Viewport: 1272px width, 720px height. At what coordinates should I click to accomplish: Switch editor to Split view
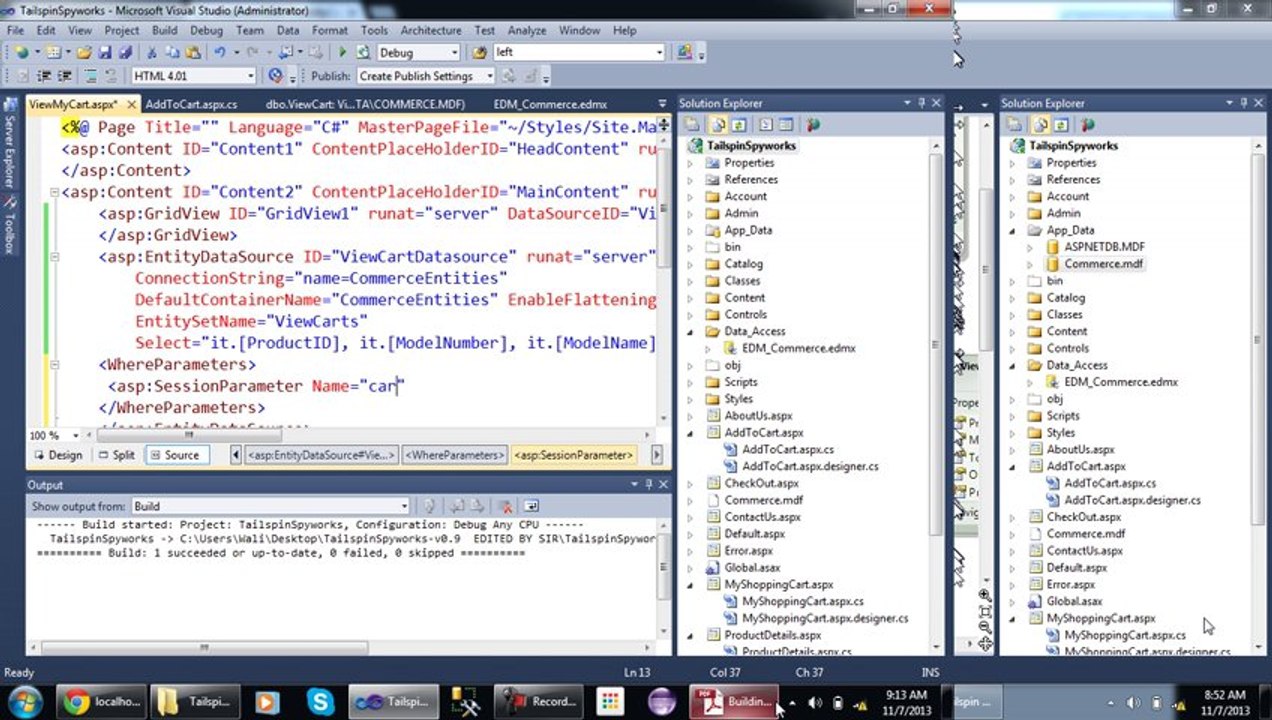click(x=116, y=455)
